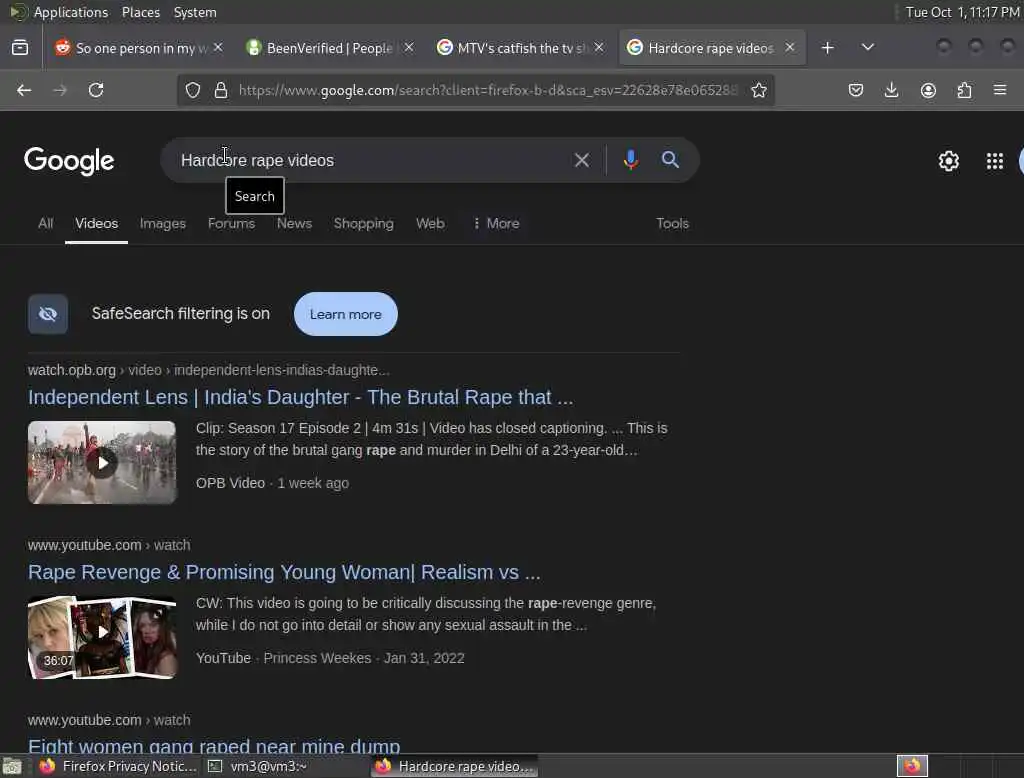Click the Learn more SafeSearch button
1024x778 pixels.
[345, 314]
